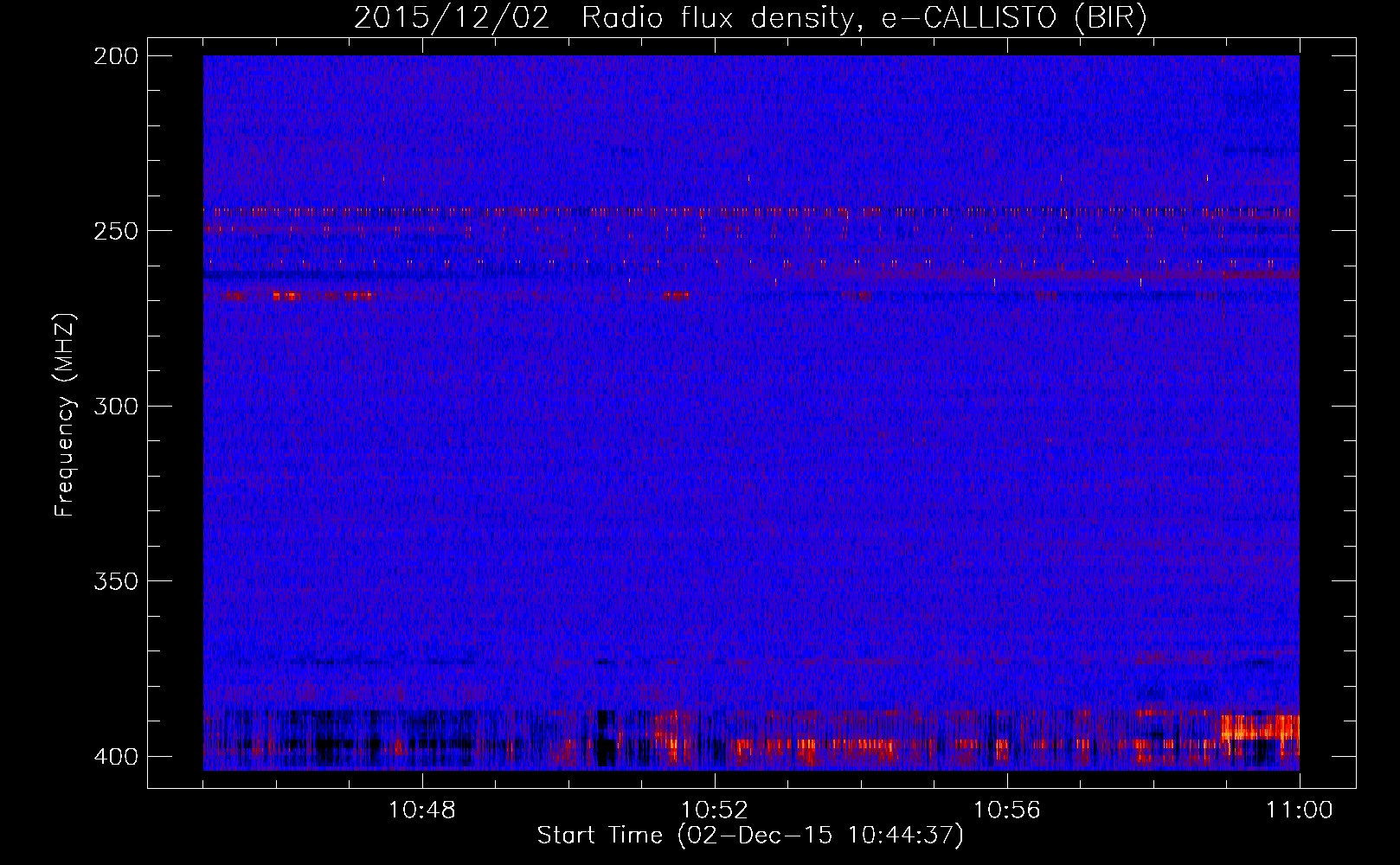Click the 200 frequency tick label
The image size is (1400, 865).
click(115, 56)
